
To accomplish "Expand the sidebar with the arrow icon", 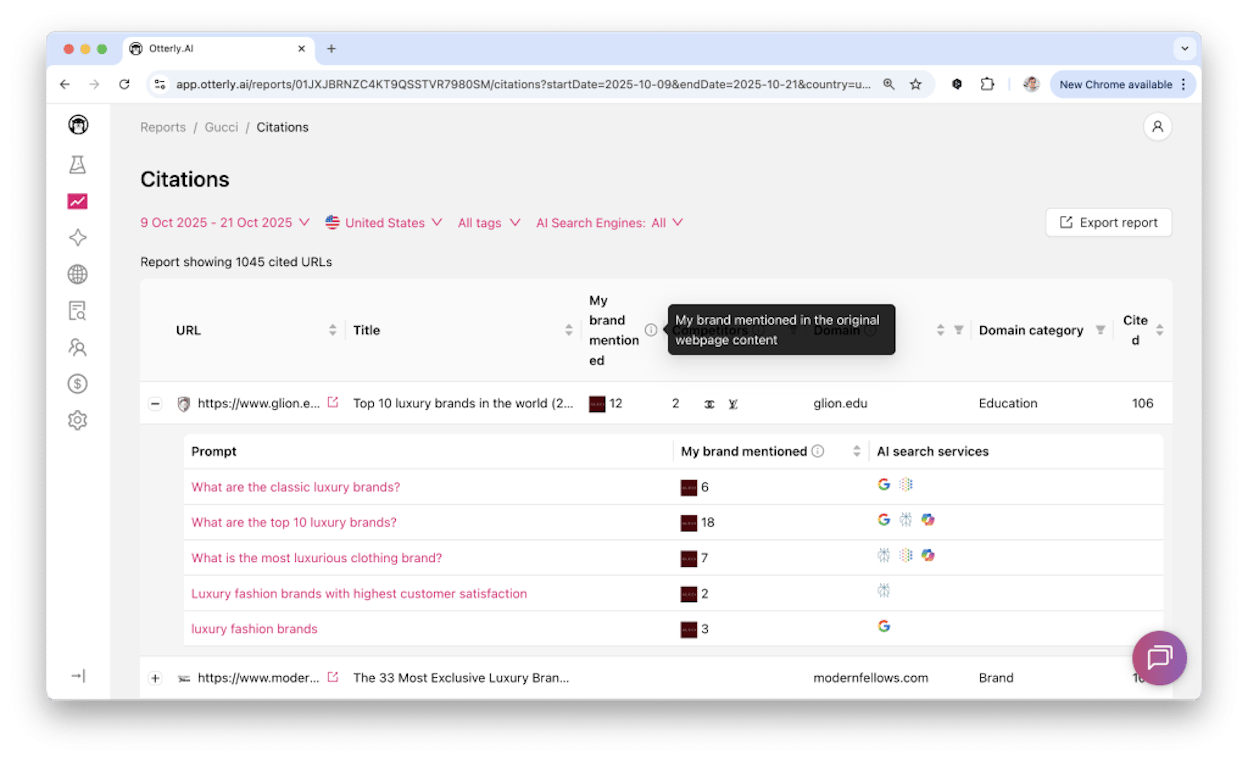I will coord(78,676).
